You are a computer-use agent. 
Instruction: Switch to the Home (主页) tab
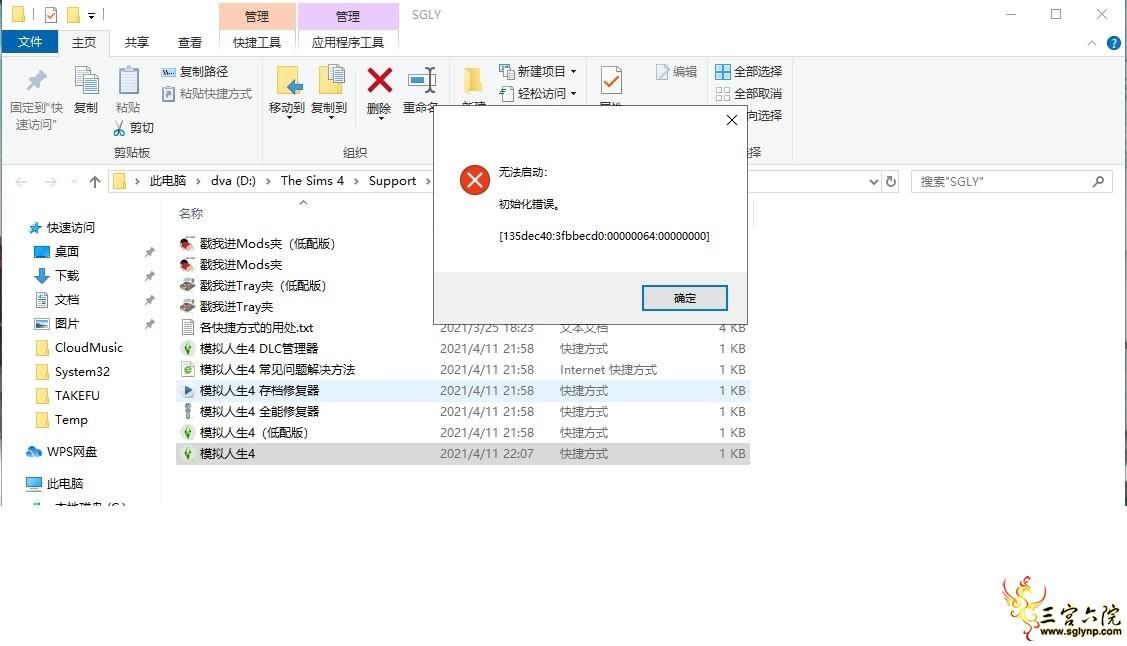click(x=84, y=42)
